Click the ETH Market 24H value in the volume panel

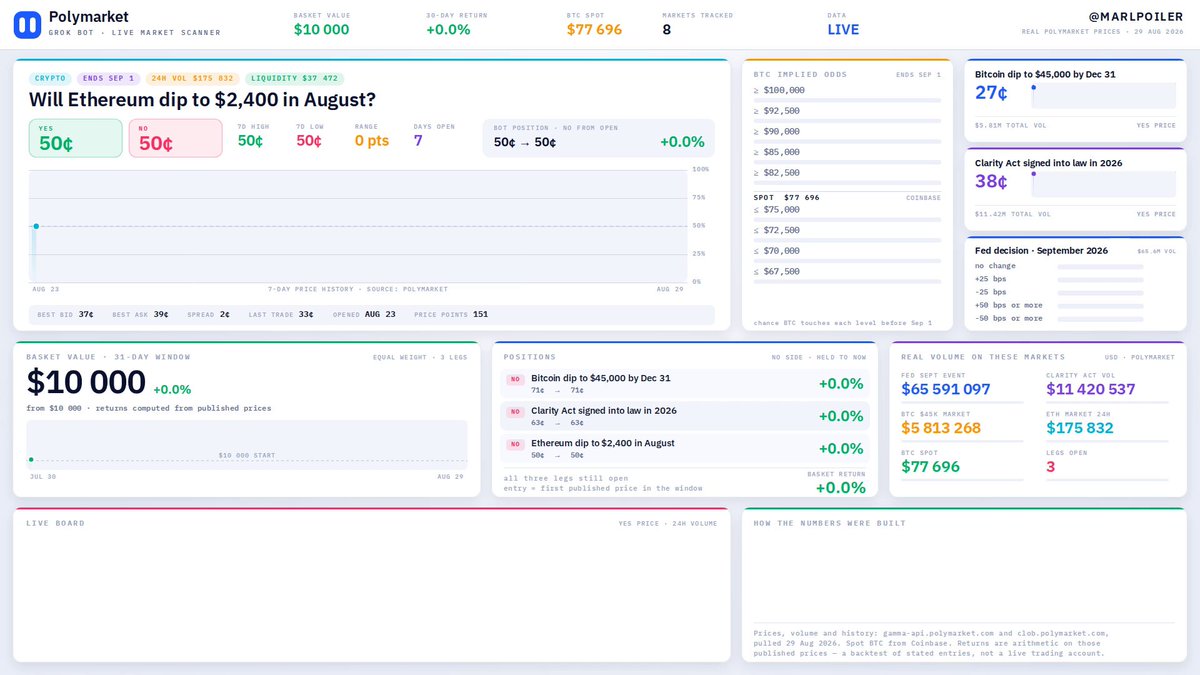pyautogui.click(x=1080, y=428)
